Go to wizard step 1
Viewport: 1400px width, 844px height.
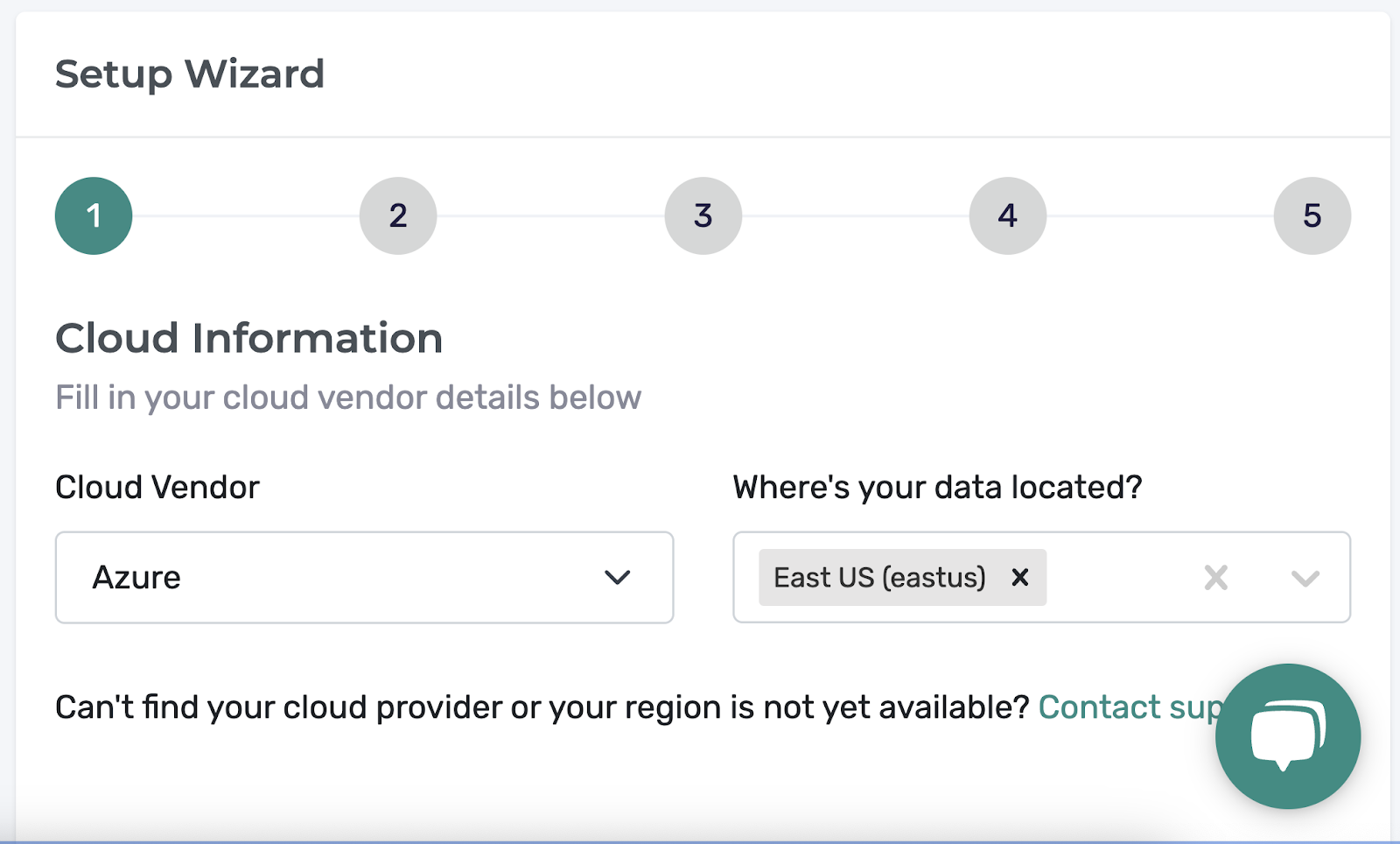point(94,216)
